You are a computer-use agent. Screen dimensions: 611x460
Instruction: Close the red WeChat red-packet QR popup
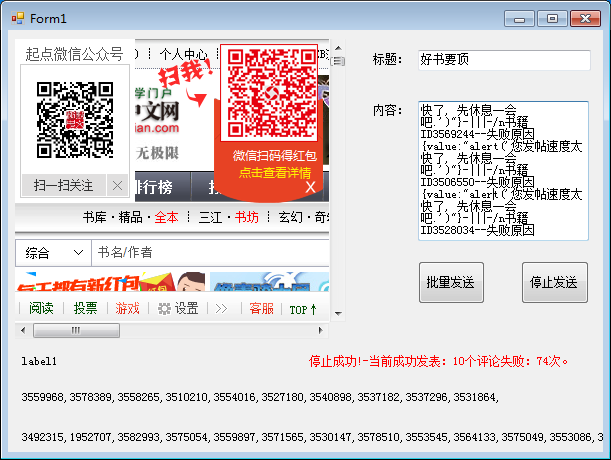point(310,187)
